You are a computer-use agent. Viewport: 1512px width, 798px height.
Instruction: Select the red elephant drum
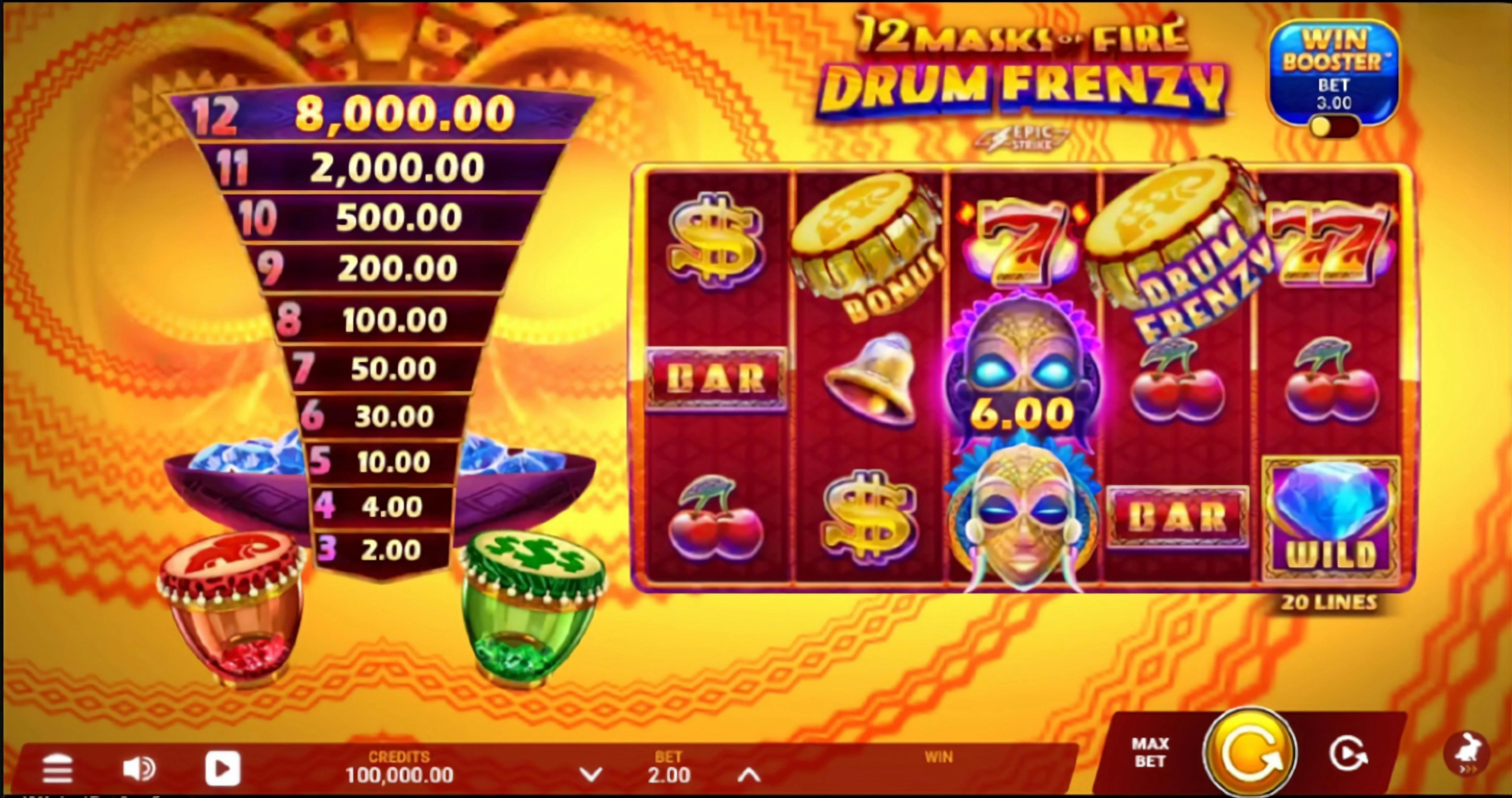coord(231,608)
